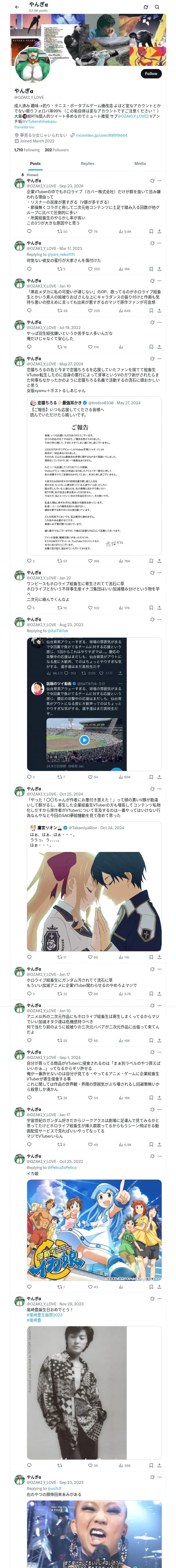Open more options on Jan 22 post
176x1568 pixels.
click(x=160, y=572)
